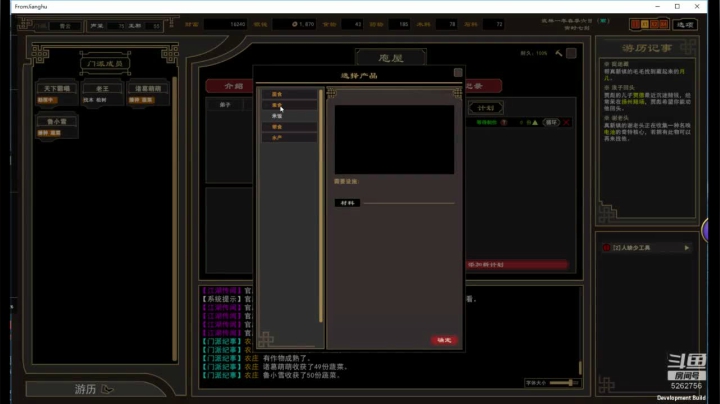Move the plan up with the triangle arrow

pyautogui.click(x=535, y=123)
